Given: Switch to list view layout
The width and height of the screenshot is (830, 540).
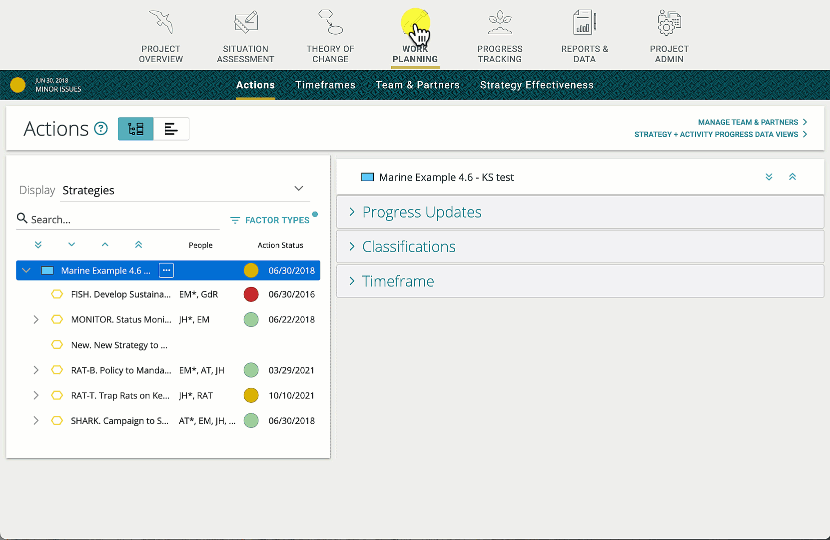Looking at the screenshot, I should click(x=171, y=129).
